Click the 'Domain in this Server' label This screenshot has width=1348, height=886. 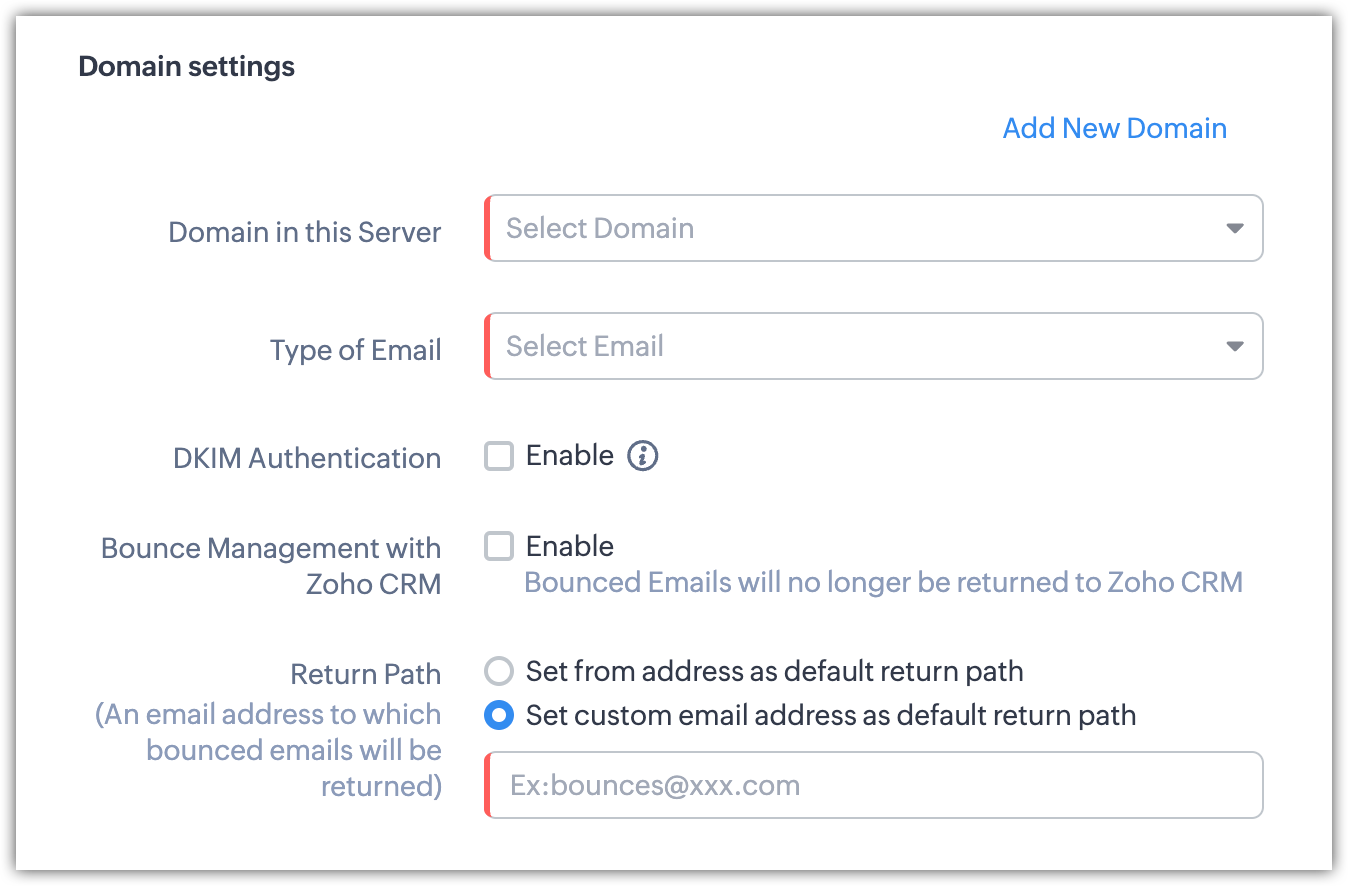[305, 232]
